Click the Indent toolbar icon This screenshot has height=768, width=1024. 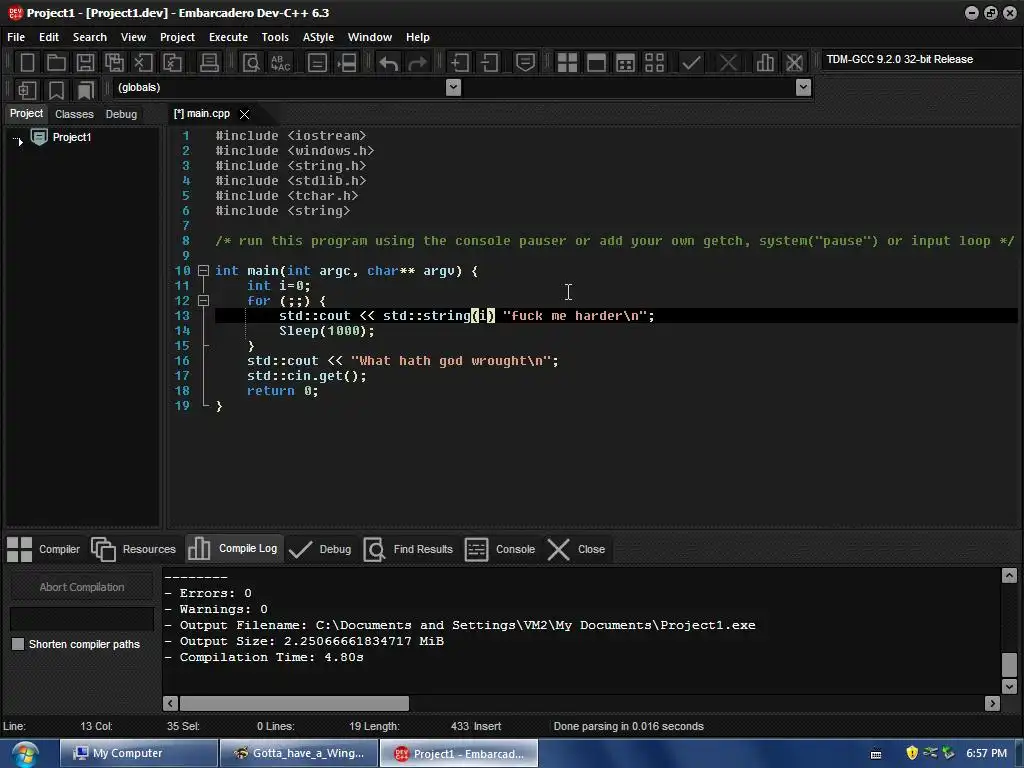460,63
